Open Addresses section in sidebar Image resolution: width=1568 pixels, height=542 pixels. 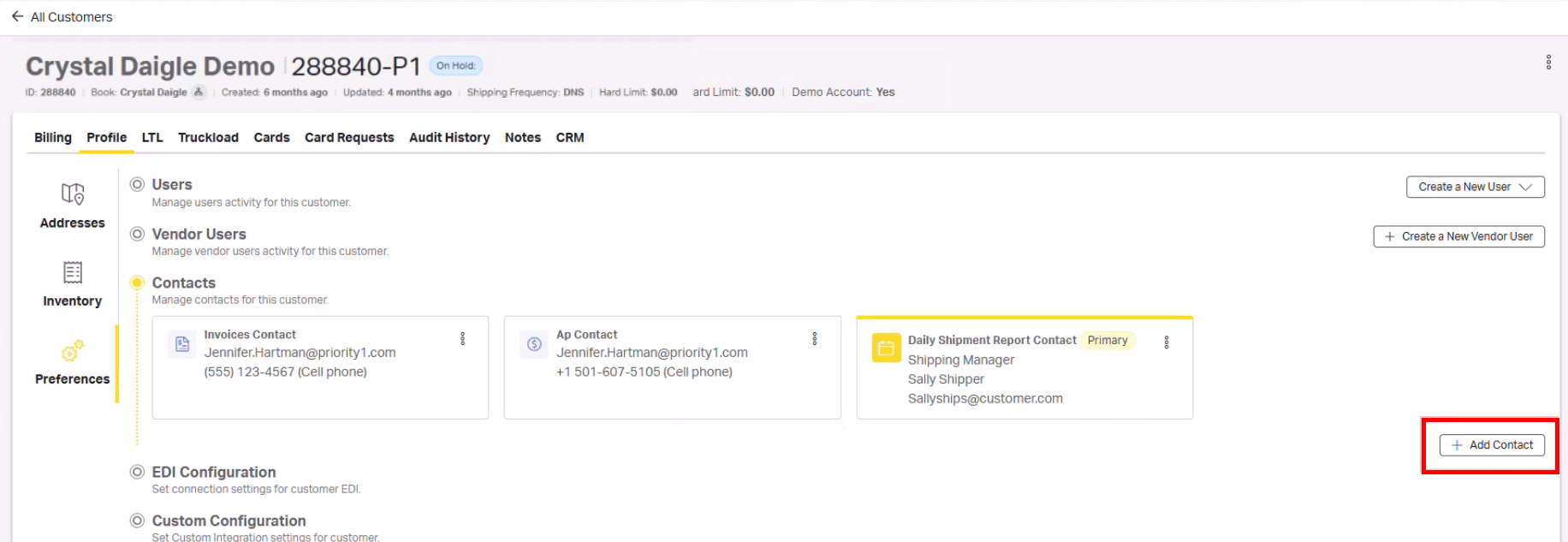(x=73, y=206)
